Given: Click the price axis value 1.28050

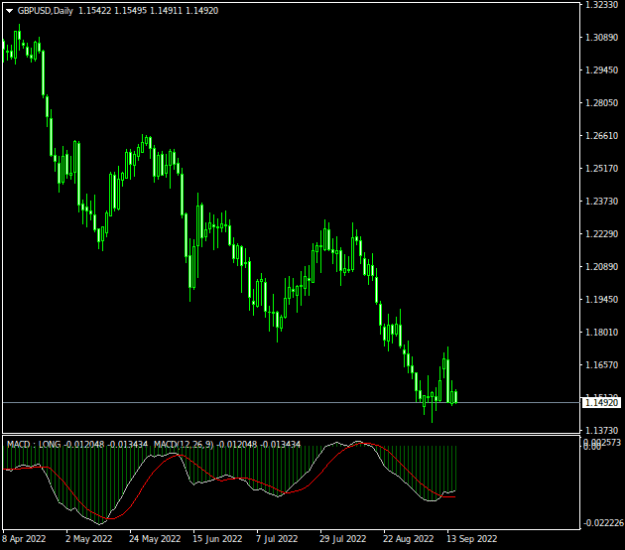Looking at the screenshot, I should point(601,103).
